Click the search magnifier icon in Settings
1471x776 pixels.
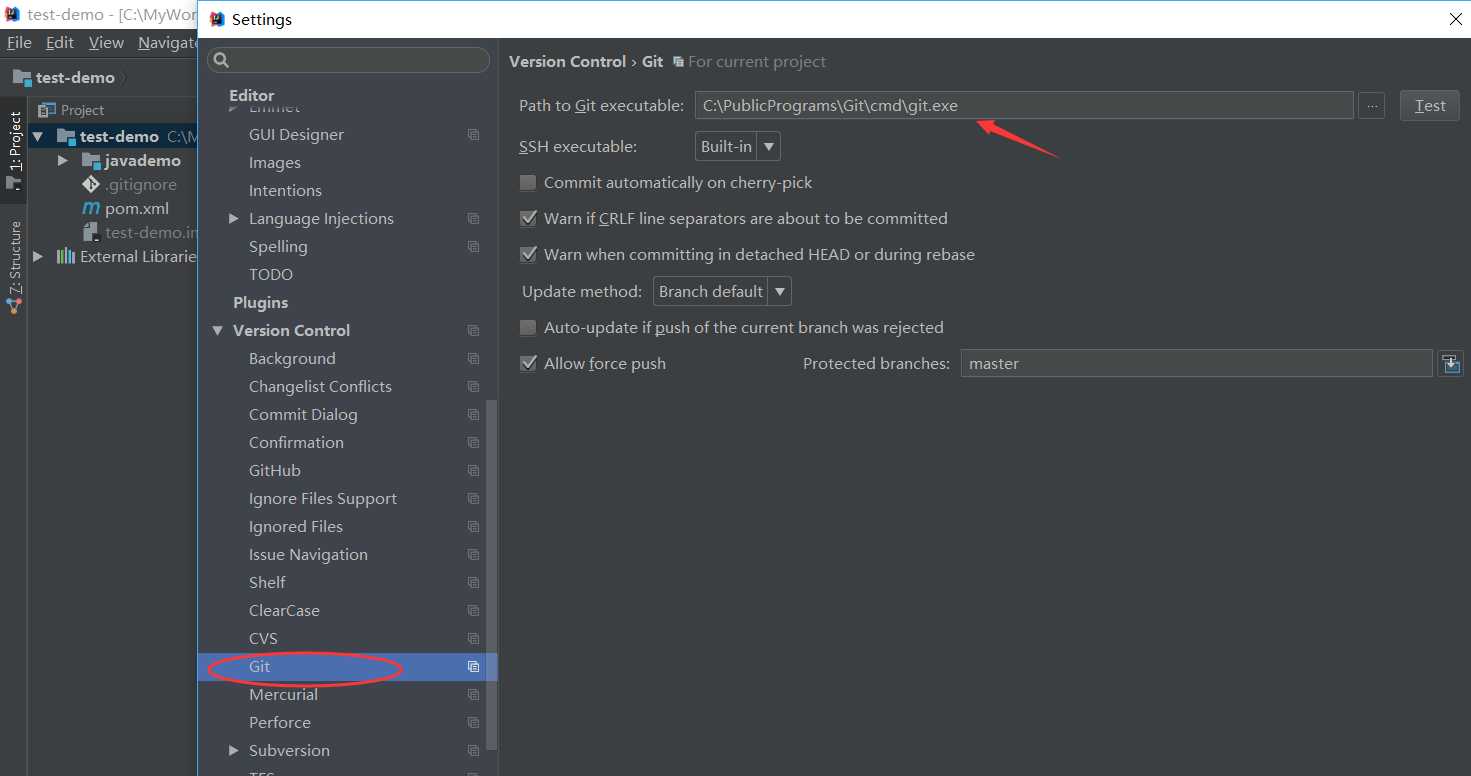click(222, 61)
